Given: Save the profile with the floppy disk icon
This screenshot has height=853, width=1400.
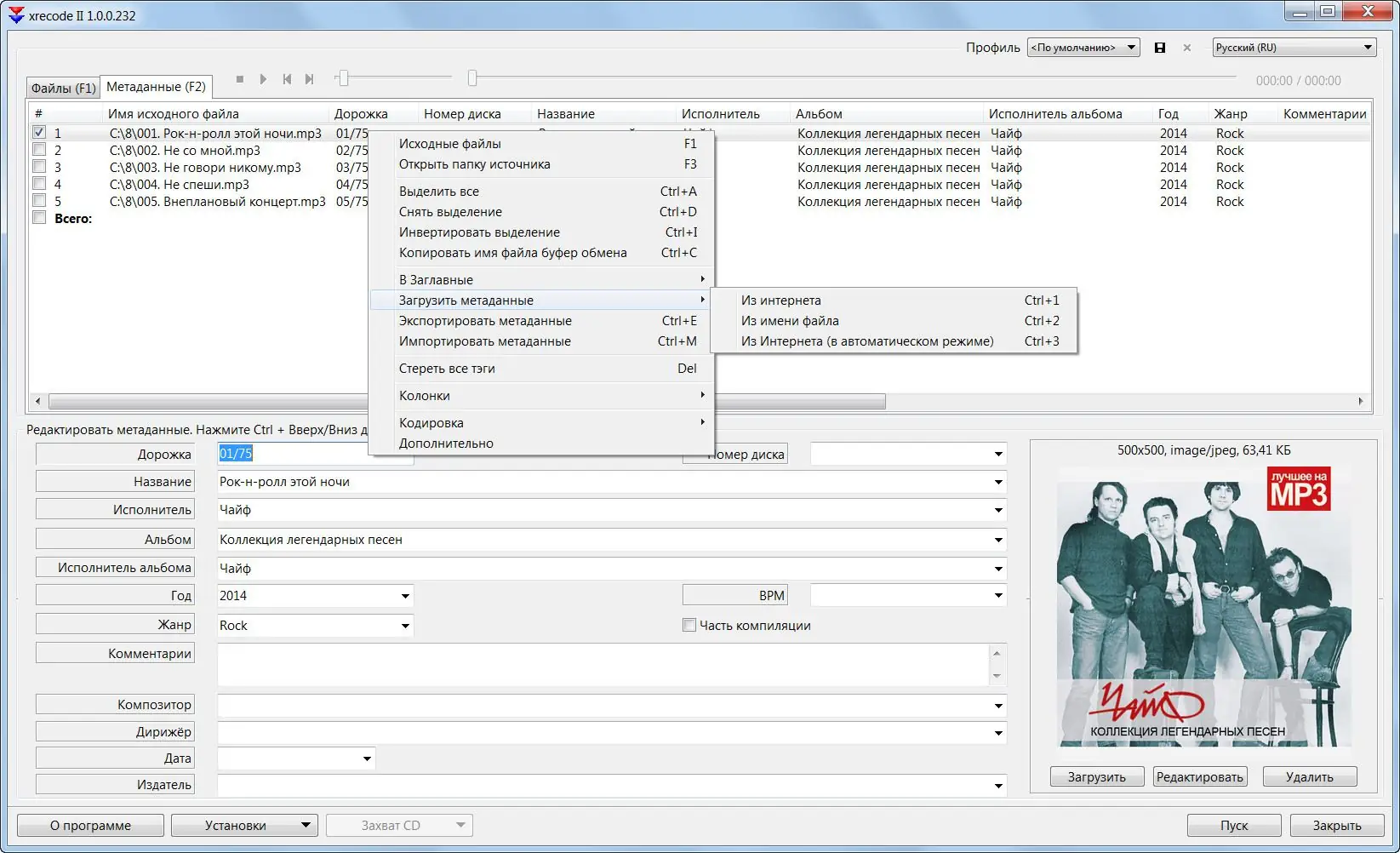Looking at the screenshot, I should click(x=1159, y=48).
